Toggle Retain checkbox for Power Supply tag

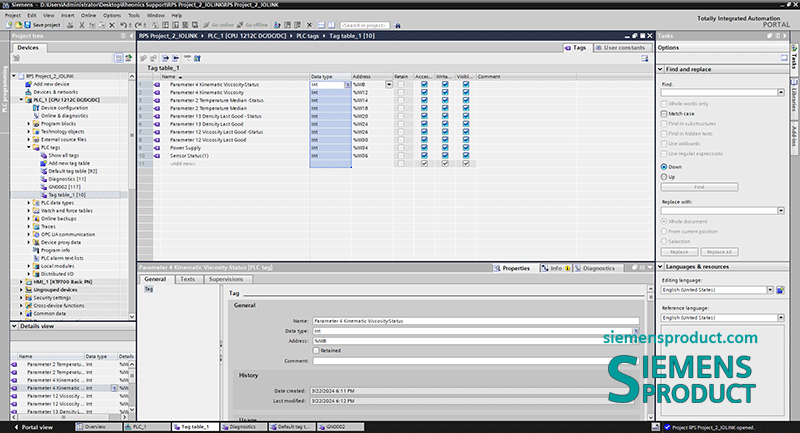pos(401,147)
